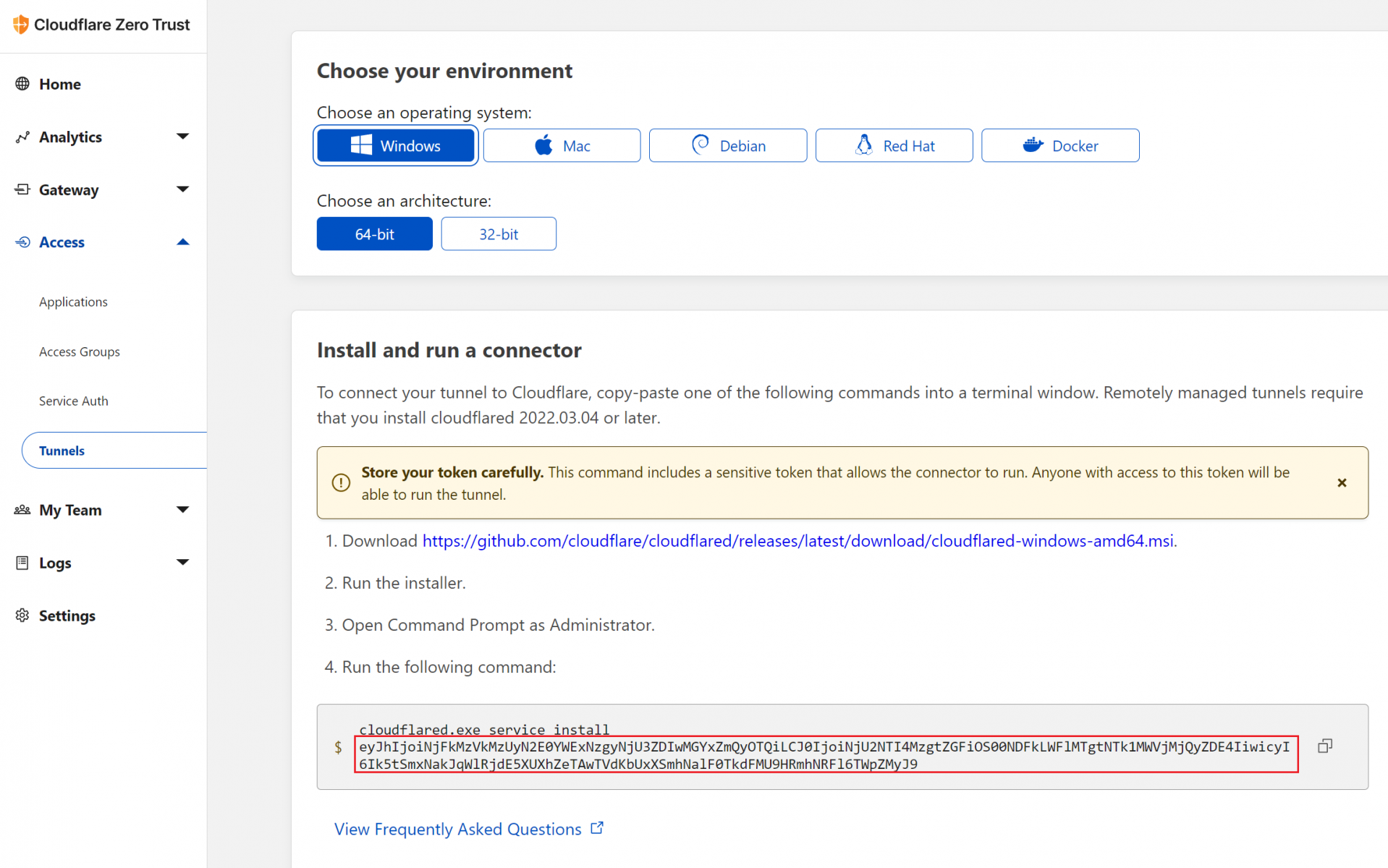Screen dimensions: 1388x868
Task: Click the My Team people icon
Action: coord(22,510)
